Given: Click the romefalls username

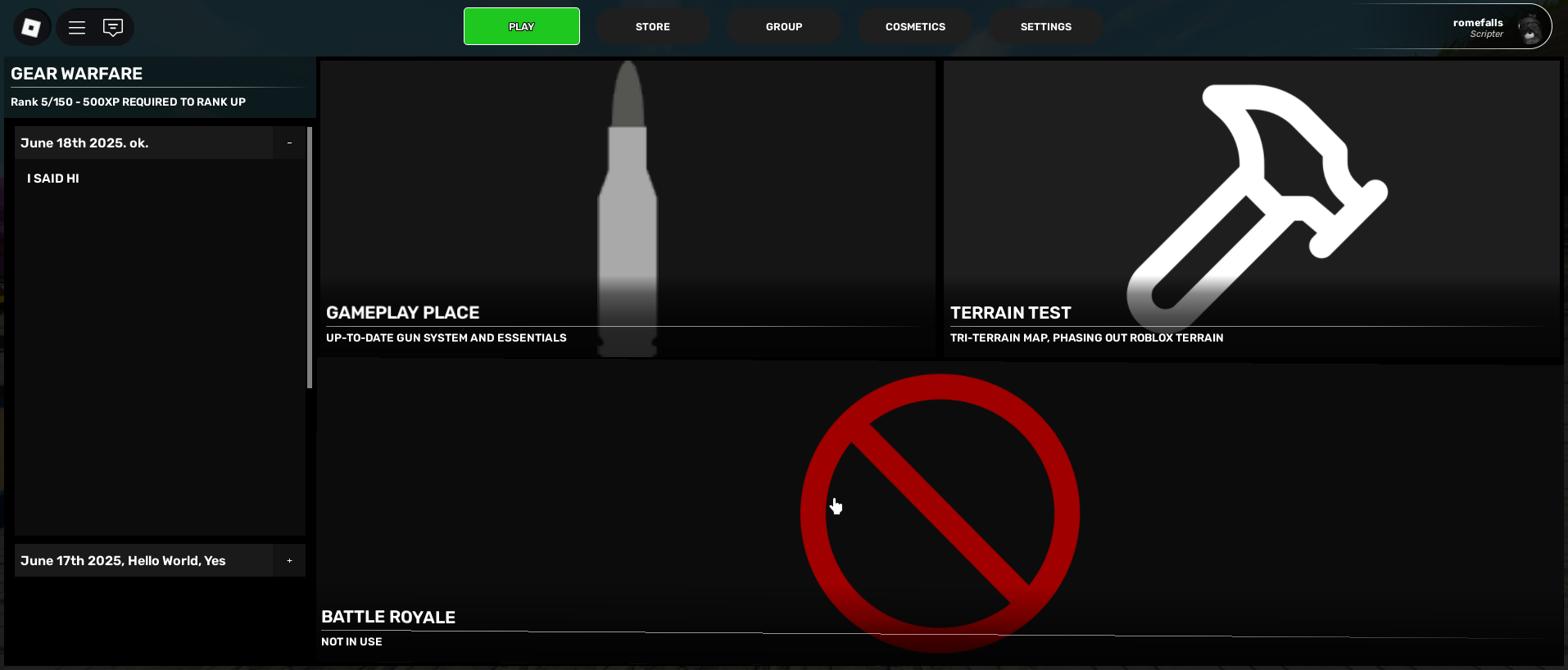Looking at the screenshot, I should pos(1478,23).
